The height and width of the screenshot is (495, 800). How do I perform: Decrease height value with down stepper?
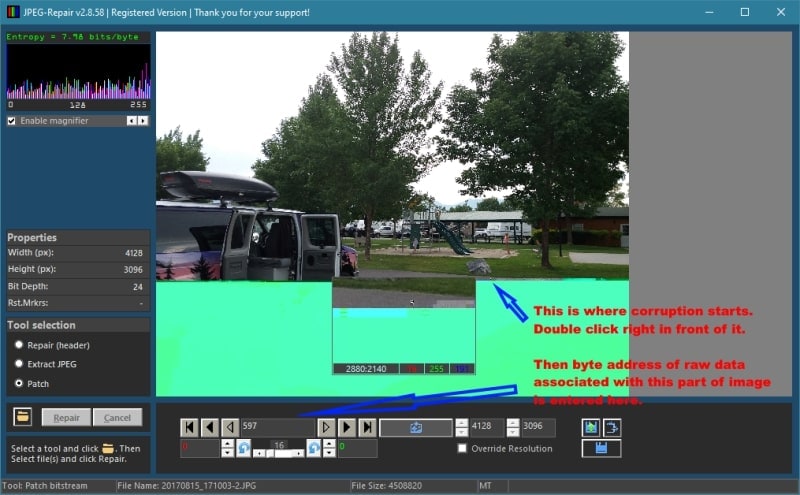pos(513,432)
